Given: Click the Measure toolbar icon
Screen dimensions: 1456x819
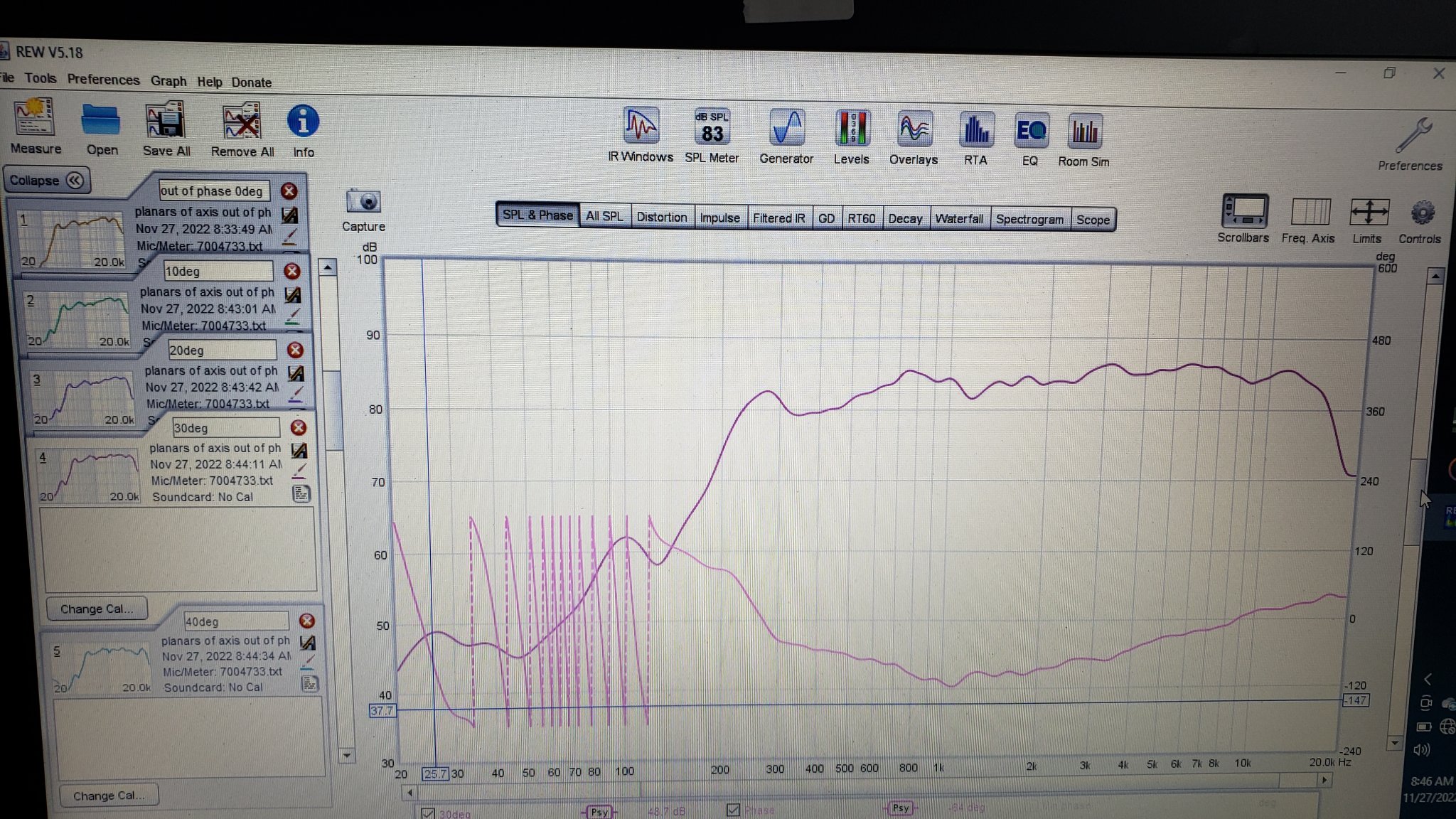Looking at the screenshot, I should tap(36, 118).
